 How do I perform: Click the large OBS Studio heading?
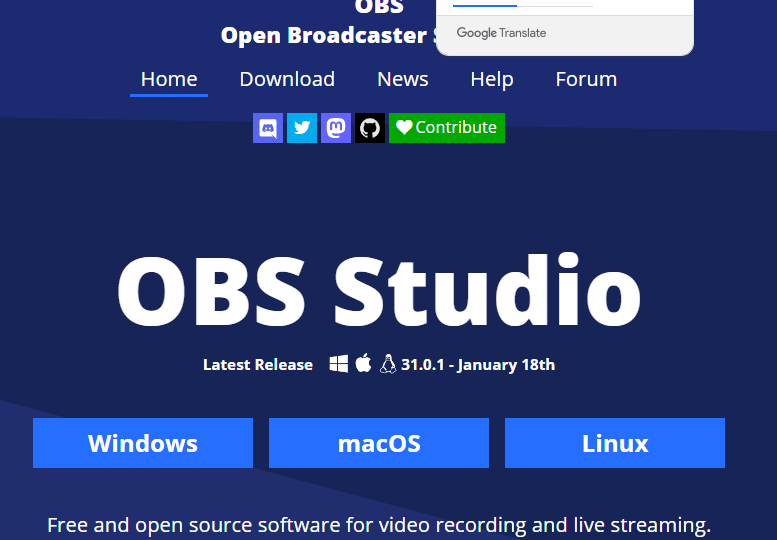coord(379,291)
